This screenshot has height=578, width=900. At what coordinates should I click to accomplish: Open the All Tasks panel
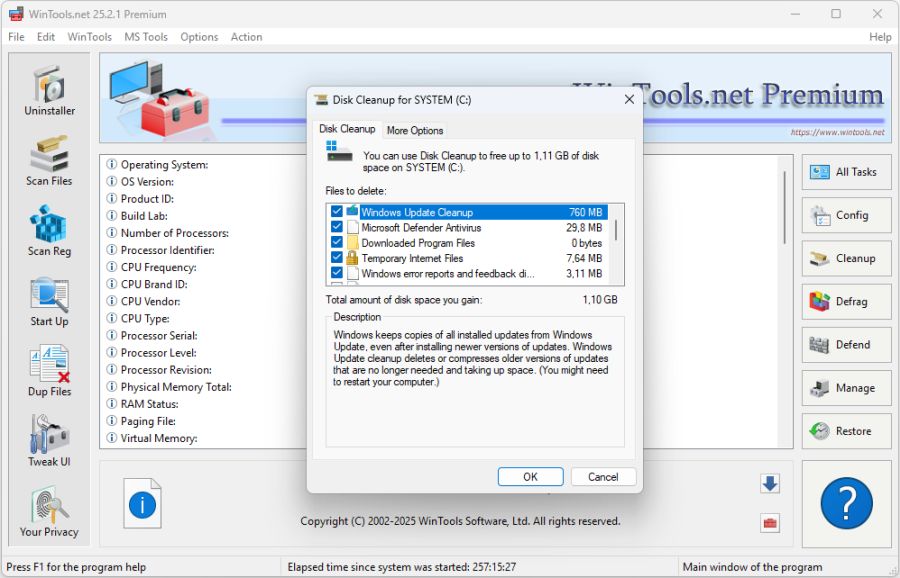846,172
